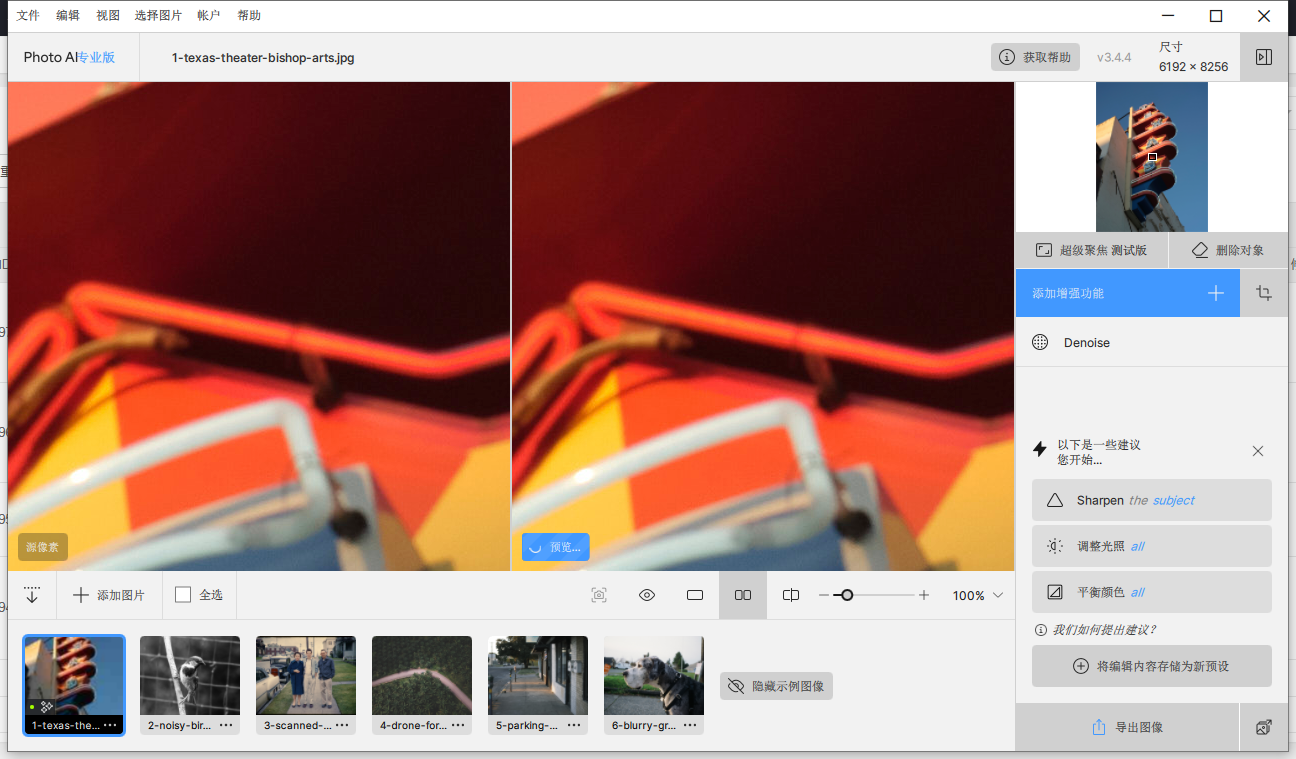Click the 超级聚焦 测试版 button
This screenshot has height=759, width=1296.
(x=1091, y=250)
